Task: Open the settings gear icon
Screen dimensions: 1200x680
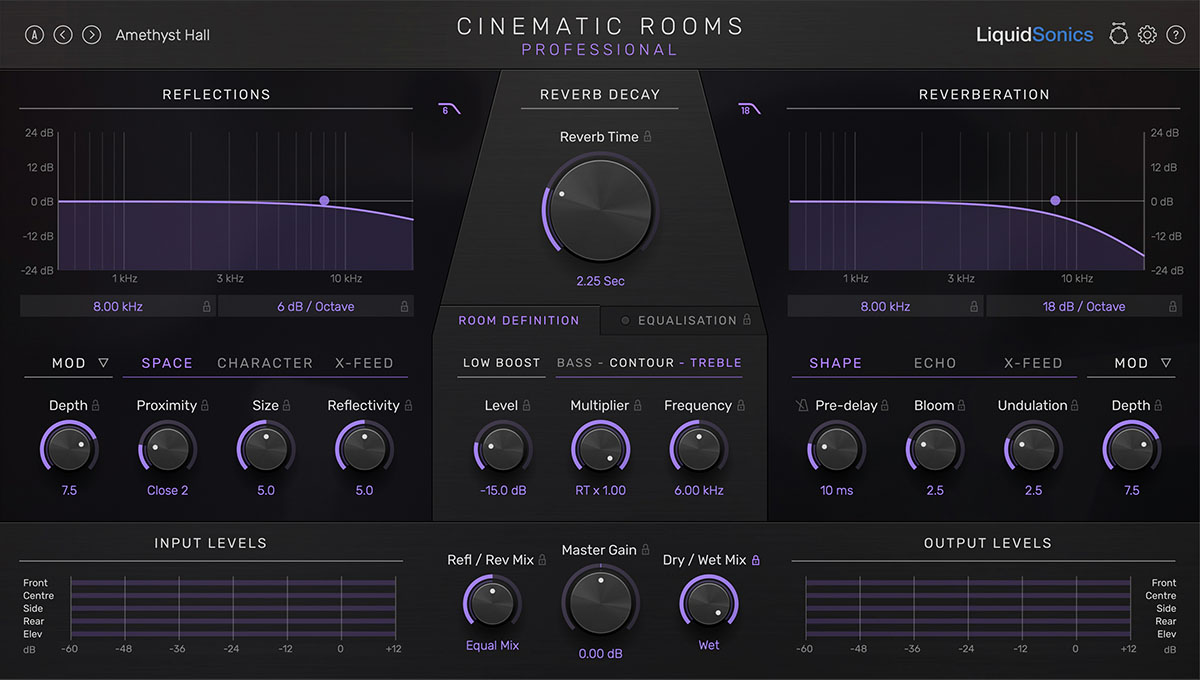Action: point(1147,35)
